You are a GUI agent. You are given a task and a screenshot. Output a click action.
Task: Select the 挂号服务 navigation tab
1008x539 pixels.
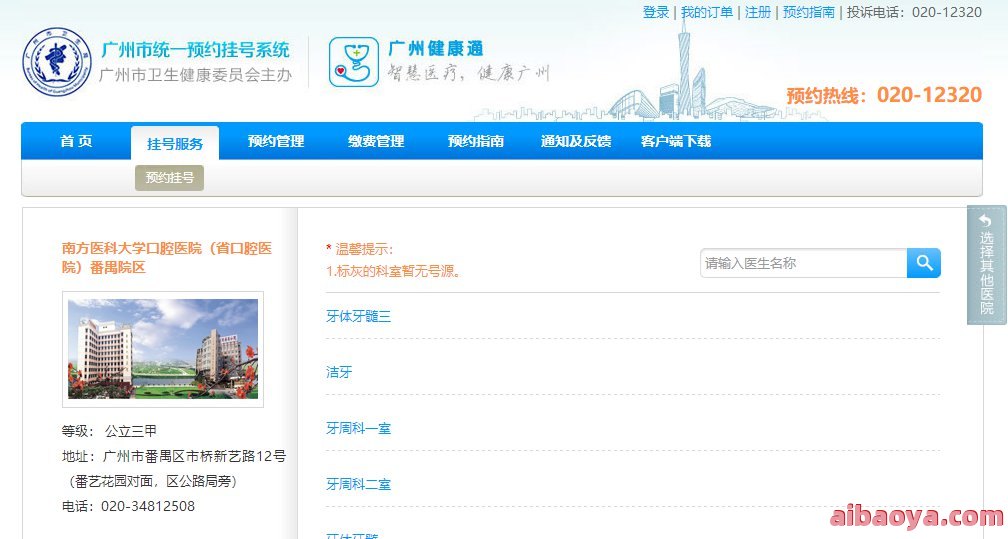click(x=175, y=143)
